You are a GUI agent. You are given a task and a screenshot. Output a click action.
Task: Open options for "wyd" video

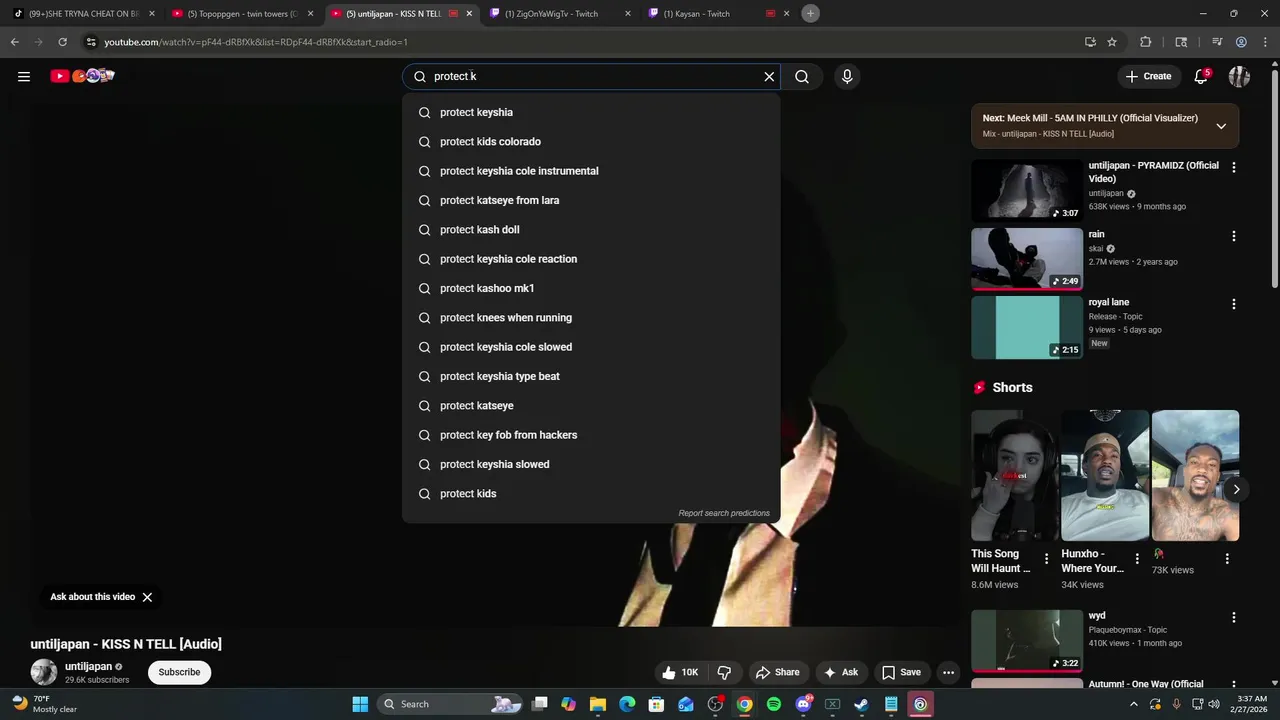1233,618
